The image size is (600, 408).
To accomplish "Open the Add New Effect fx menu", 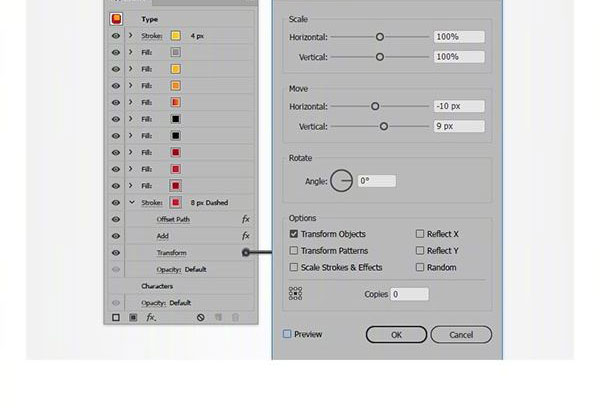I will [151, 317].
